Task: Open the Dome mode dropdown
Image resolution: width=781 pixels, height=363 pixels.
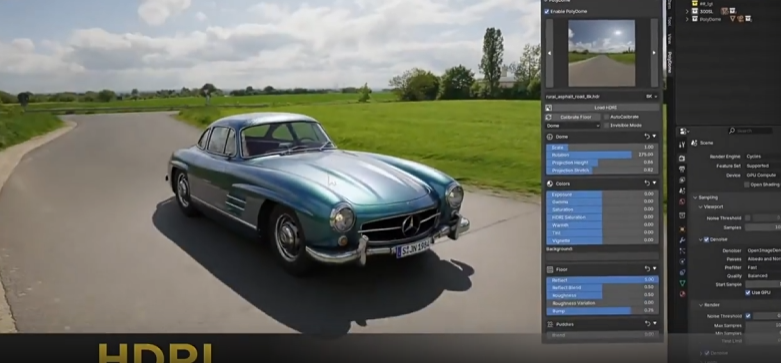Action: (x=573, y=126)
